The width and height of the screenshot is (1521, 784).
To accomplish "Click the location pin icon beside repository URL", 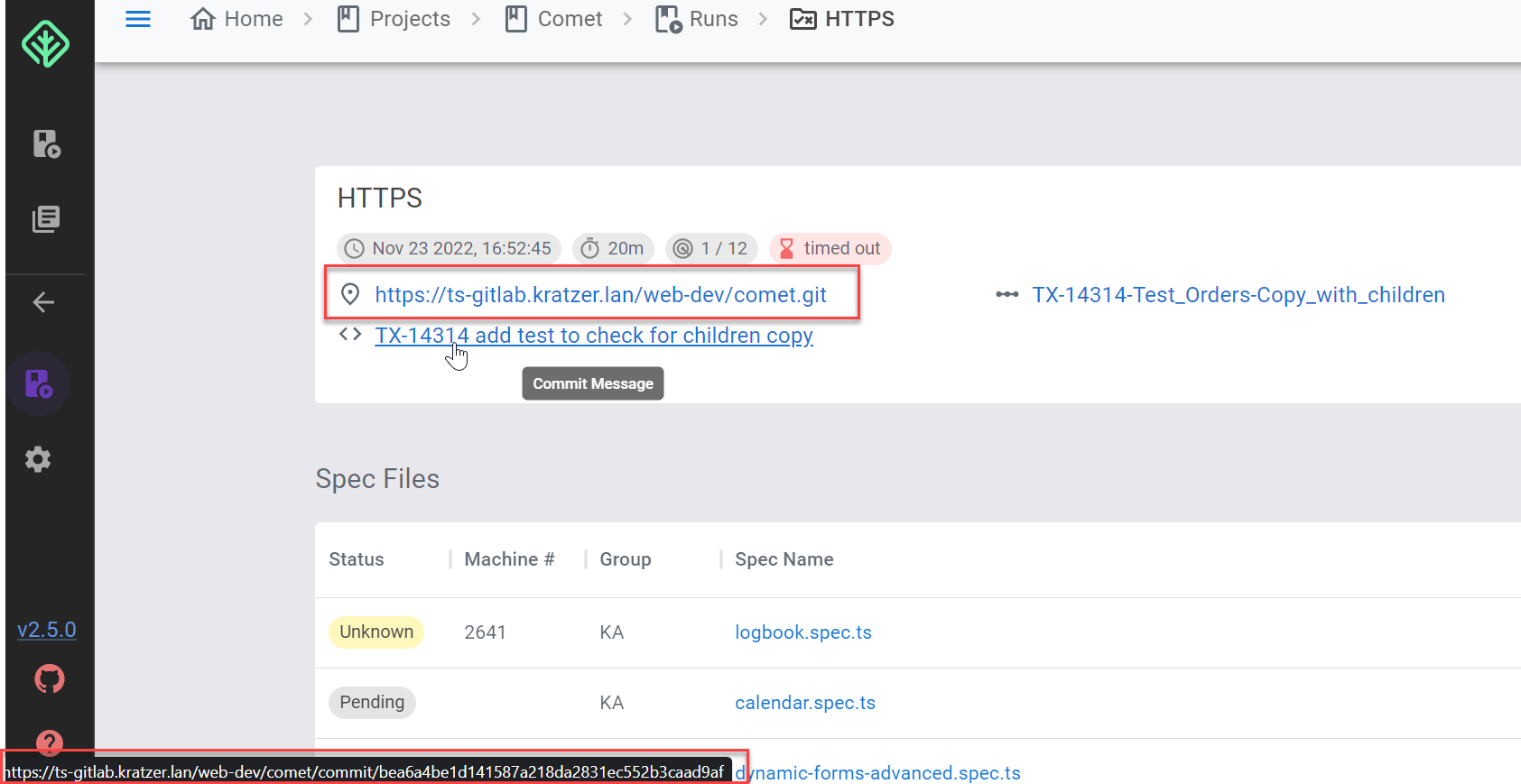I will coord(350,295).
